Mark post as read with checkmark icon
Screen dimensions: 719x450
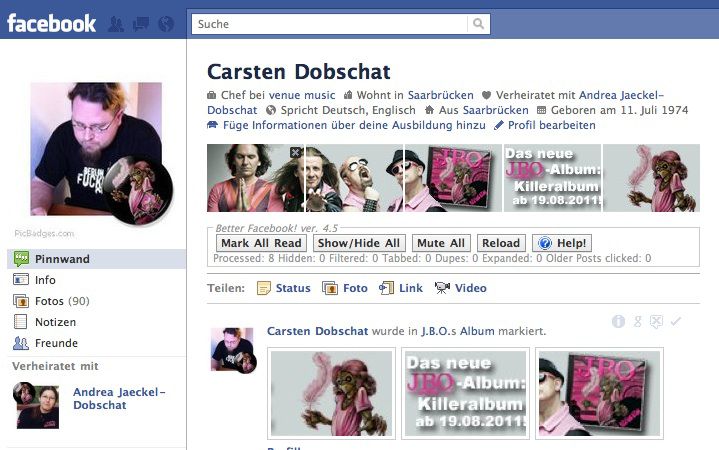675,322
